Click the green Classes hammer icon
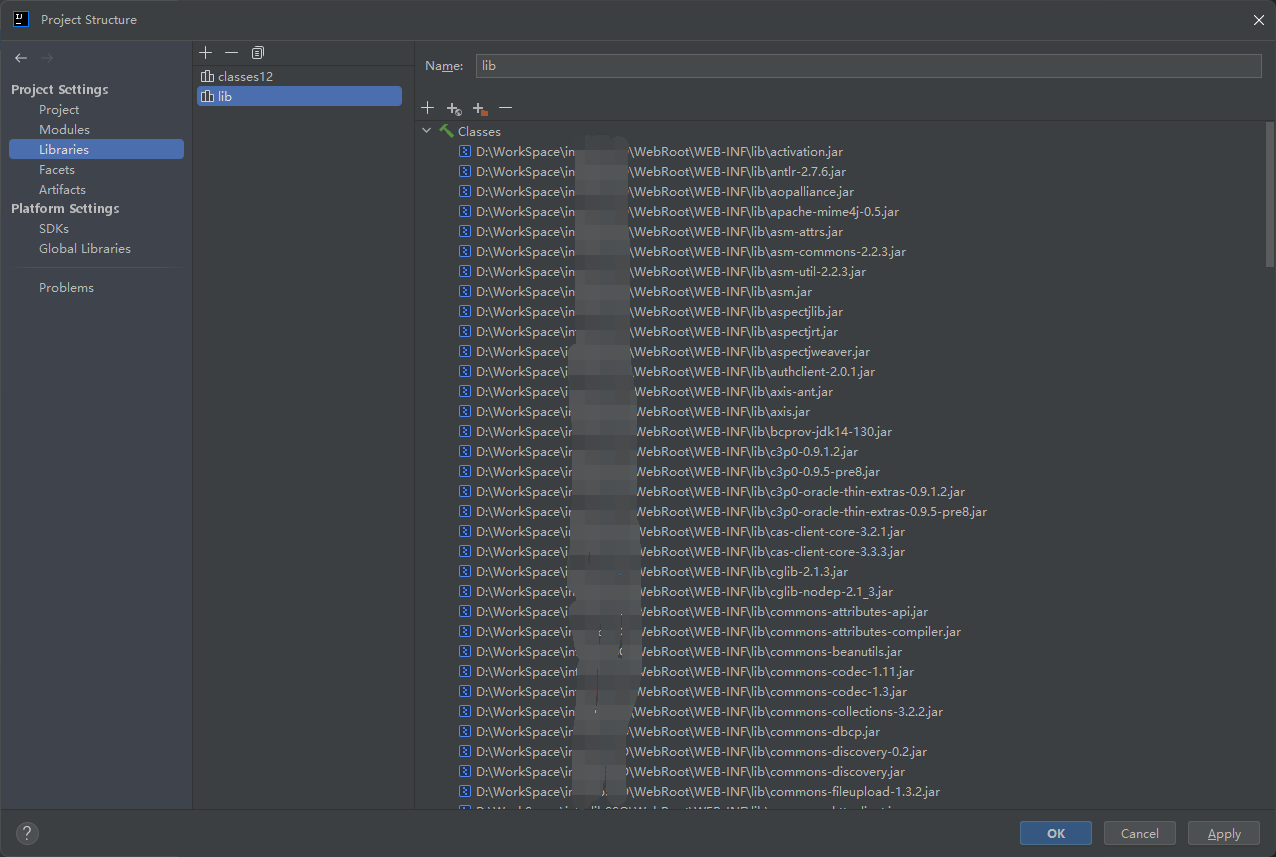Screen dimensions: 1276x857 pyautogui.click(x=446, y=131)
